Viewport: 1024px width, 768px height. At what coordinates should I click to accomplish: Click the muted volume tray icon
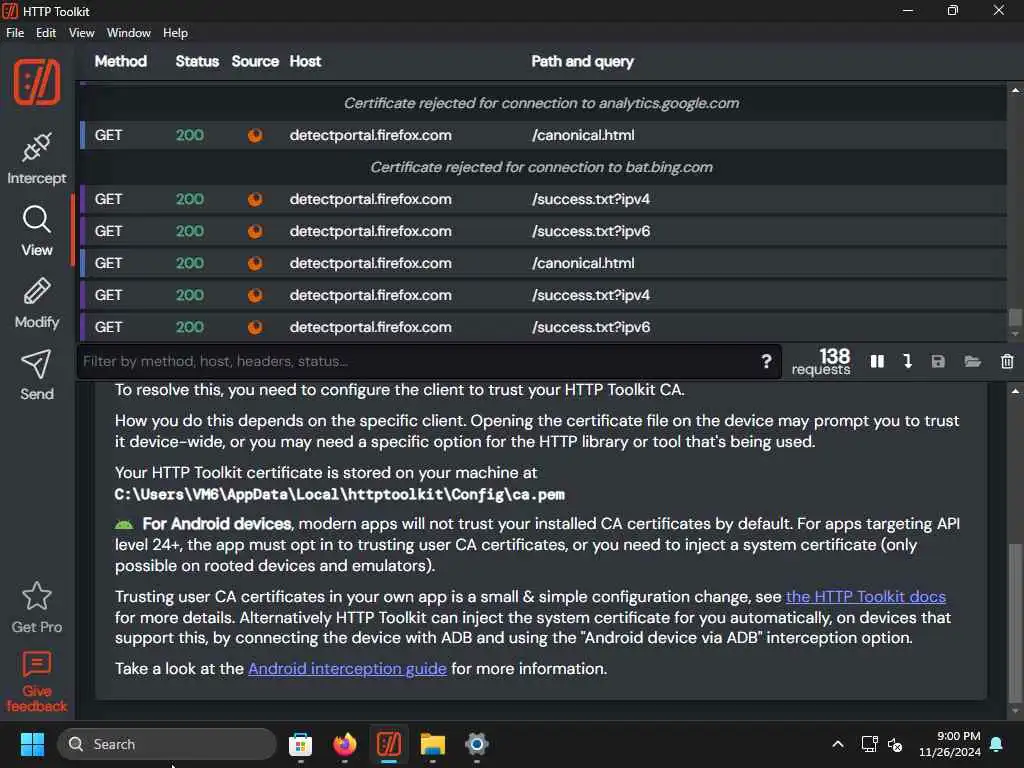click(895, 744)
